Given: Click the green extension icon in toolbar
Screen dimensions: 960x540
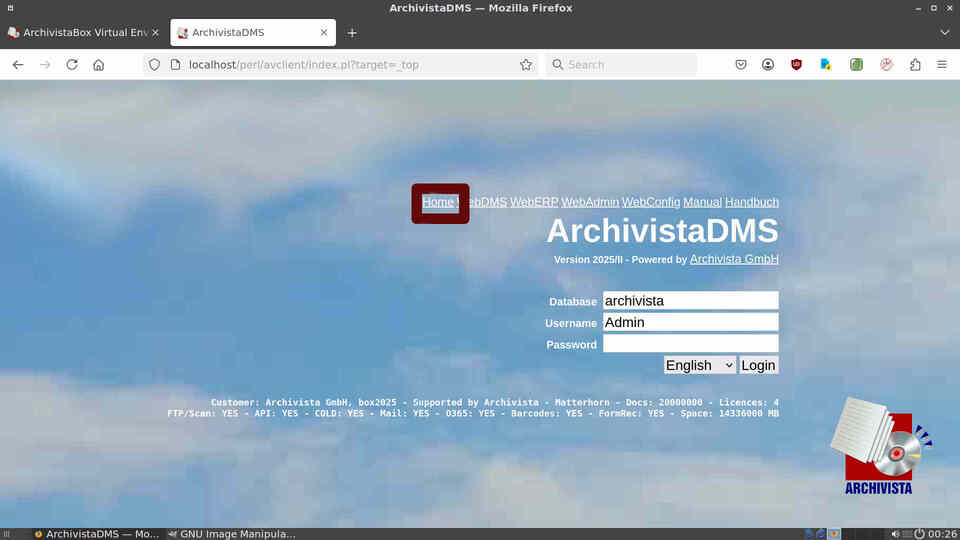Looking at the screenshot, I should tap(856, 65).
